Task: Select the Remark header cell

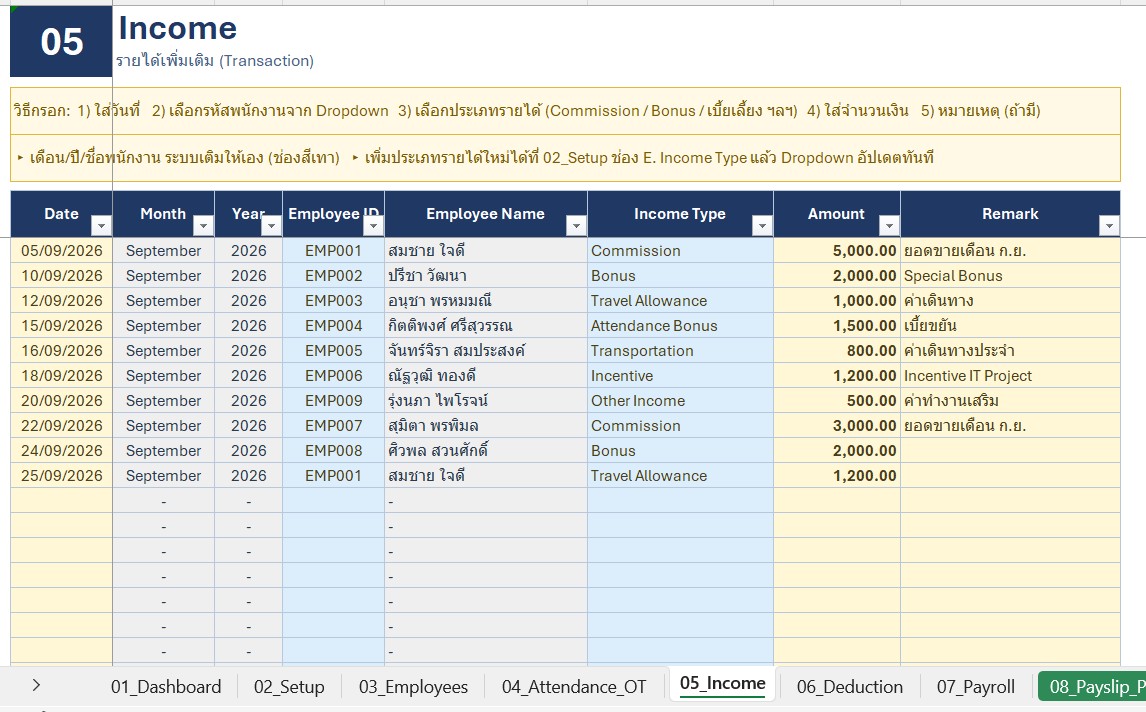Action: click(x=1011, y=214)
